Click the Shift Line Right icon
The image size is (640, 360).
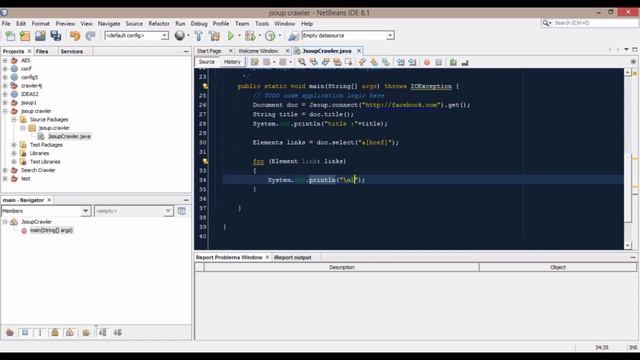tap(412, 62)
